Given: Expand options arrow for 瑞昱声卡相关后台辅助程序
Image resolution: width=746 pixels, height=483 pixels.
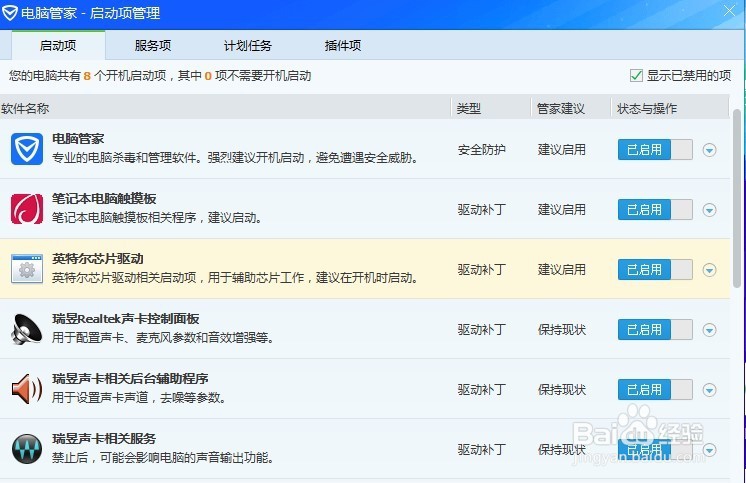Looking at the screenshot, I should tap(709, 390).
